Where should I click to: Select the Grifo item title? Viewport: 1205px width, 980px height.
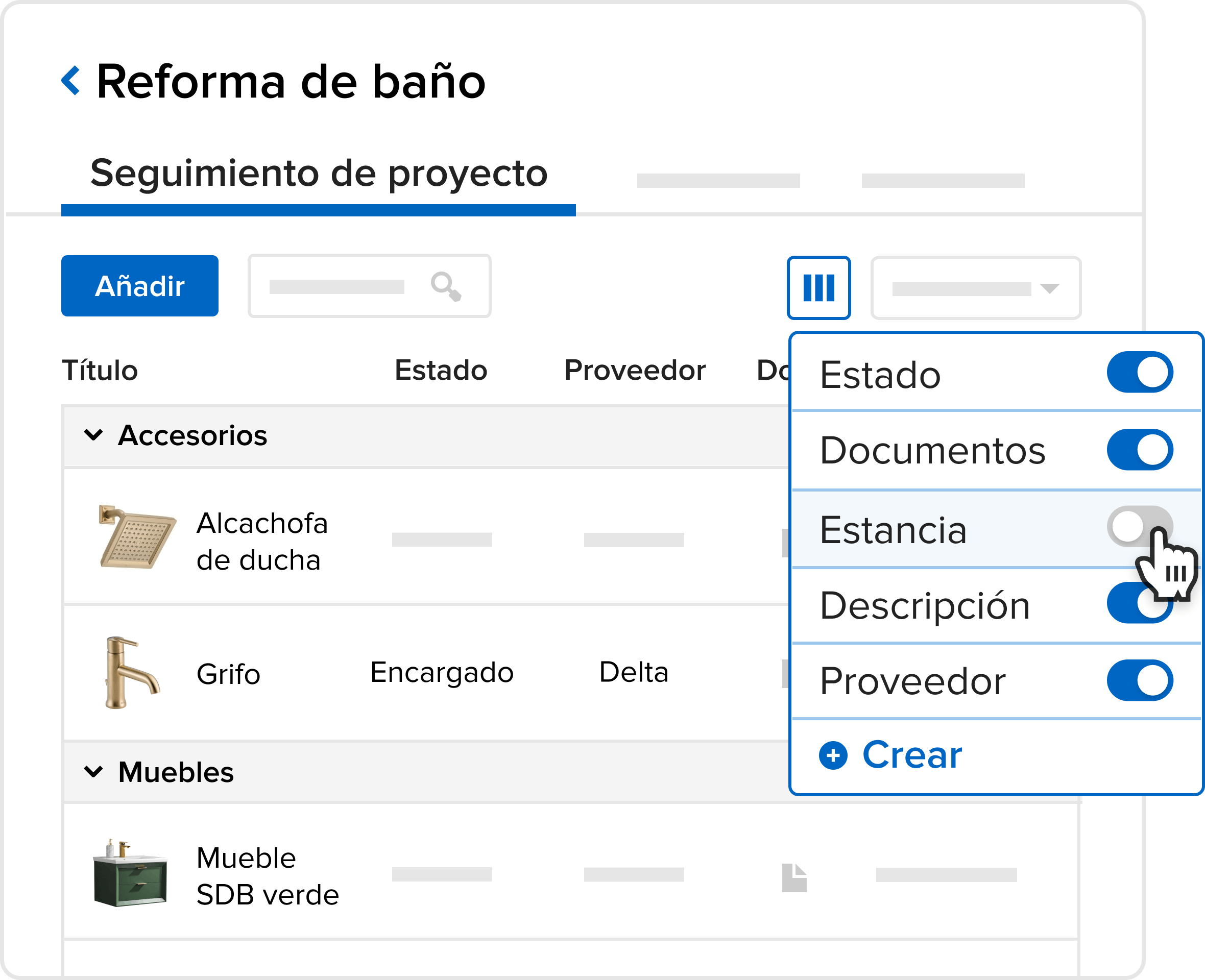point(229,673)
